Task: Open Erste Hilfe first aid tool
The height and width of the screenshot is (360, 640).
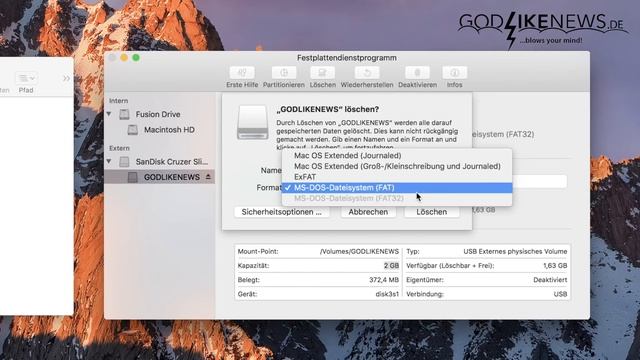Action: pos(242,73)
